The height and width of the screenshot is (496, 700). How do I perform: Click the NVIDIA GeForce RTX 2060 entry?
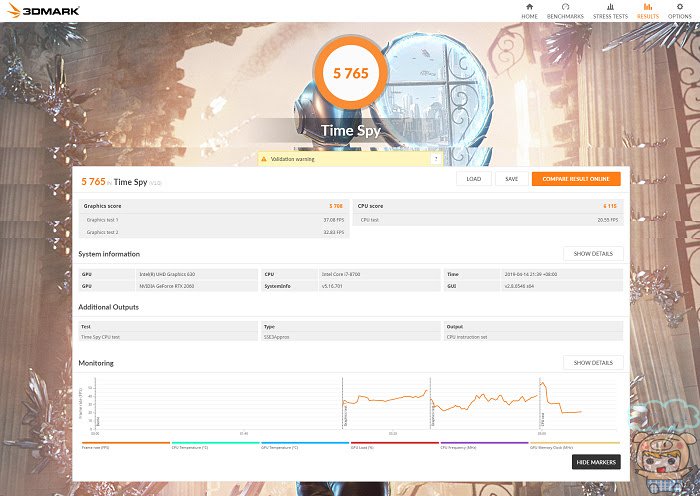[167, 286]
